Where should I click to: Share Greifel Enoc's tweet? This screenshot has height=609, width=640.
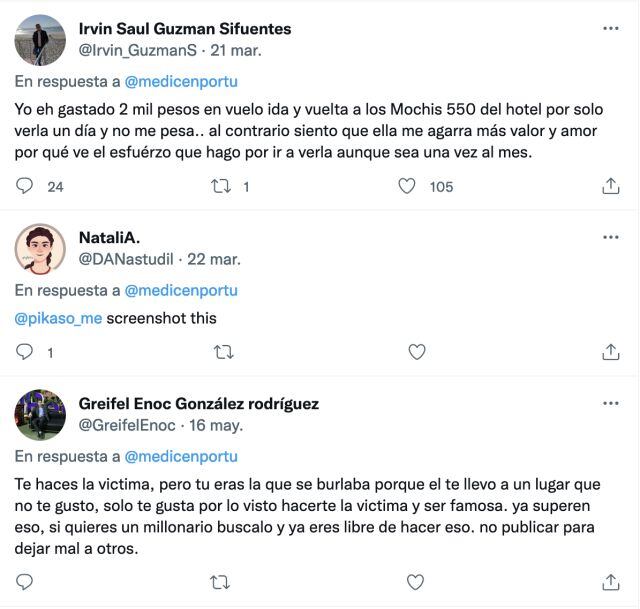610,582
